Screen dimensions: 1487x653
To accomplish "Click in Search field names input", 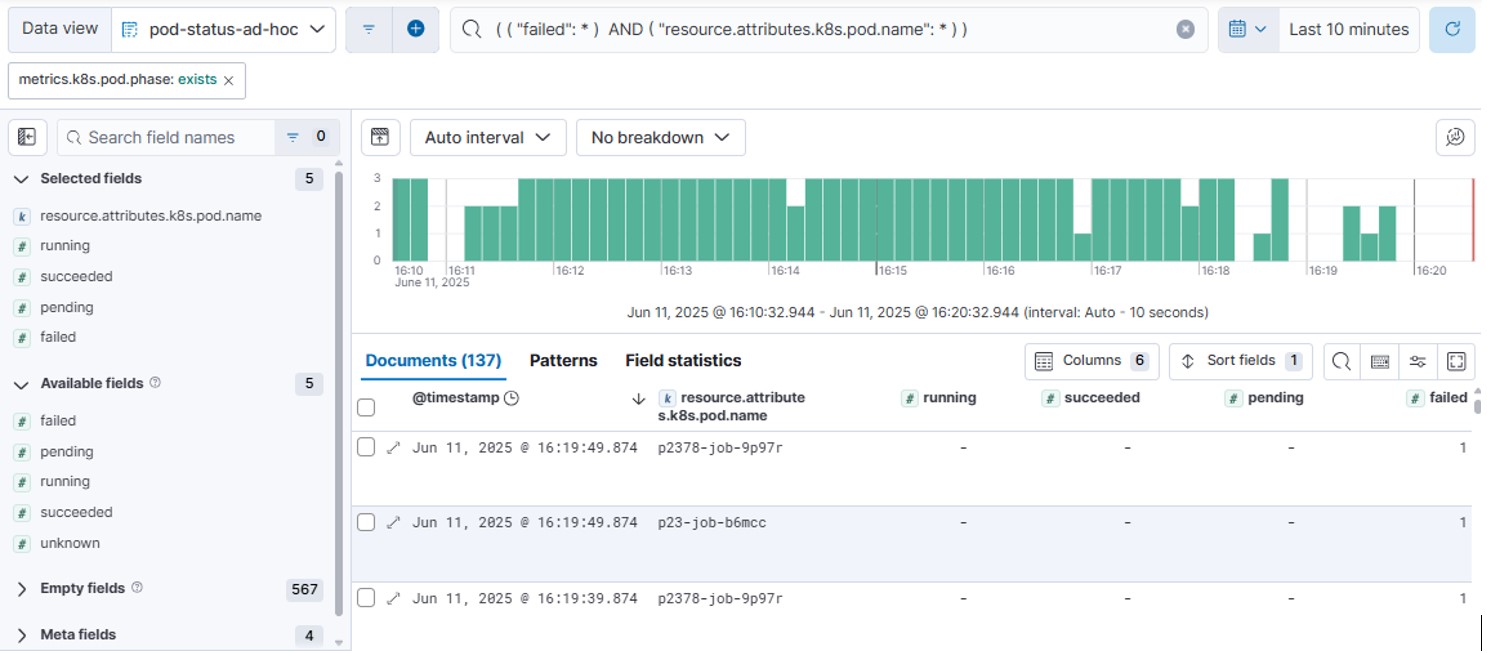I will pos(166,137).
